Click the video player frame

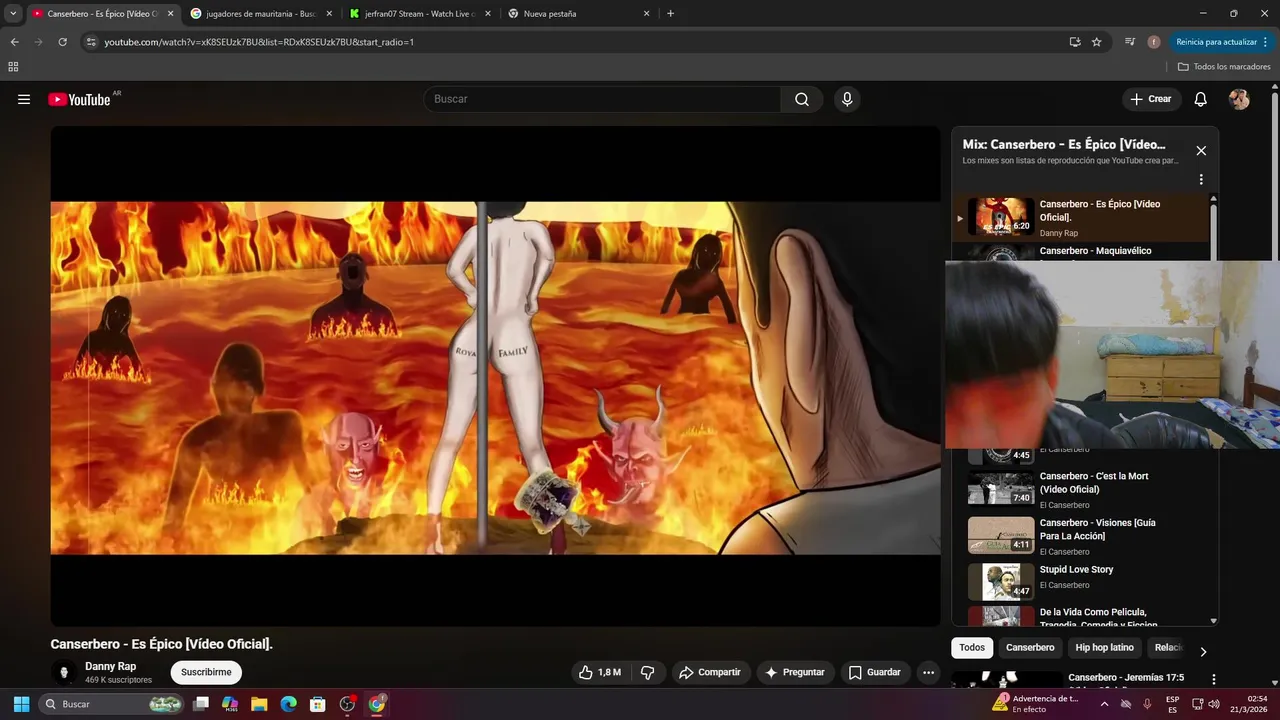pos(496,377)
